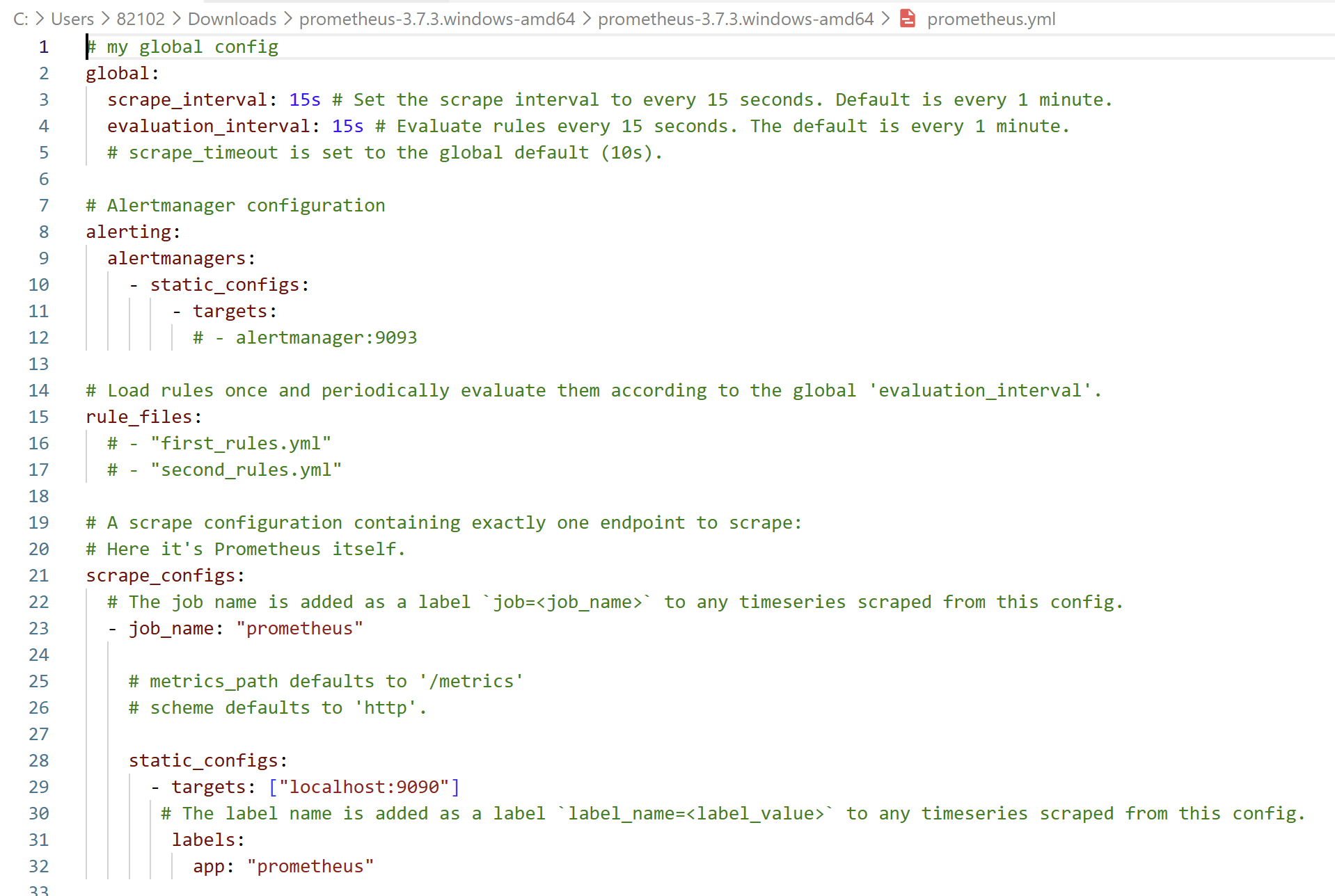Select the 82102 breadcrumb folder
Screen dimensions: 1335x896
click(141, 19)
